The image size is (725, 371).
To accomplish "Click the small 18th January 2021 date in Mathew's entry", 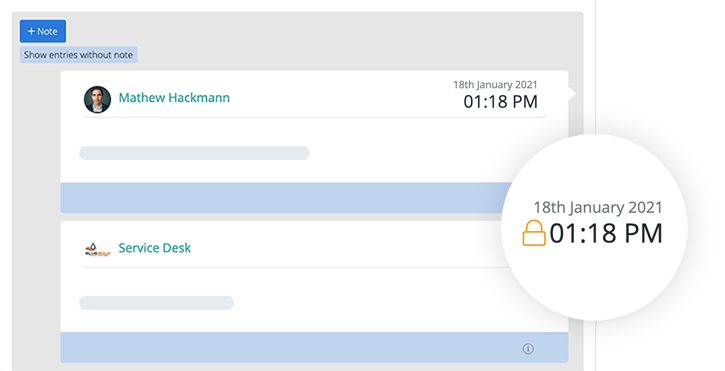I will 495,85.
